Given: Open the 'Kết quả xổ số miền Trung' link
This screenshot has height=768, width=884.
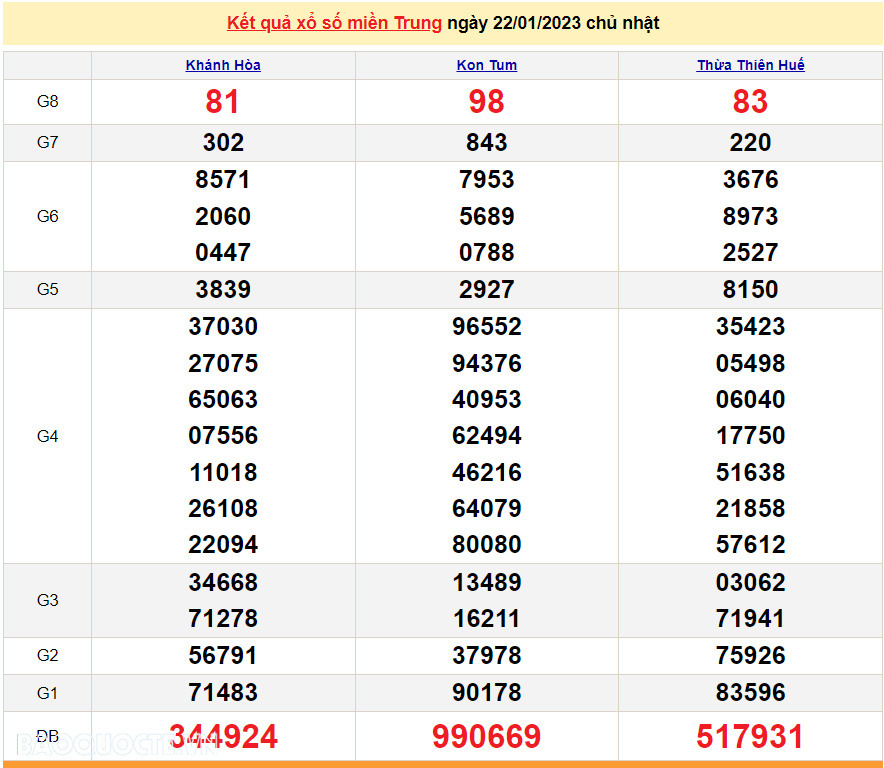Looking at the screenshot, I should pos(334,23).
